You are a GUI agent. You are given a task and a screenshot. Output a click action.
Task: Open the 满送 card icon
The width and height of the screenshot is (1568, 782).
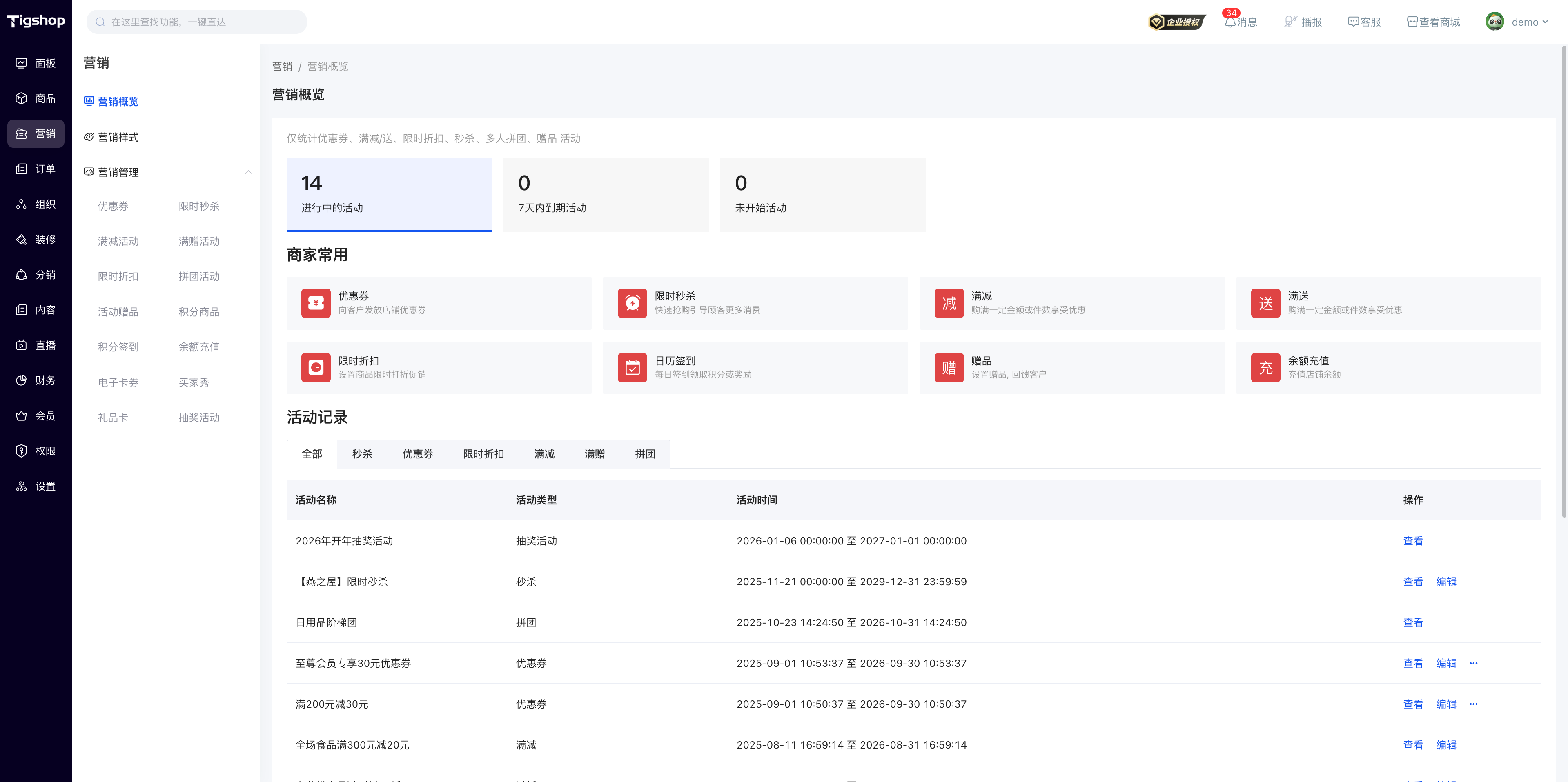point(1265,303)
